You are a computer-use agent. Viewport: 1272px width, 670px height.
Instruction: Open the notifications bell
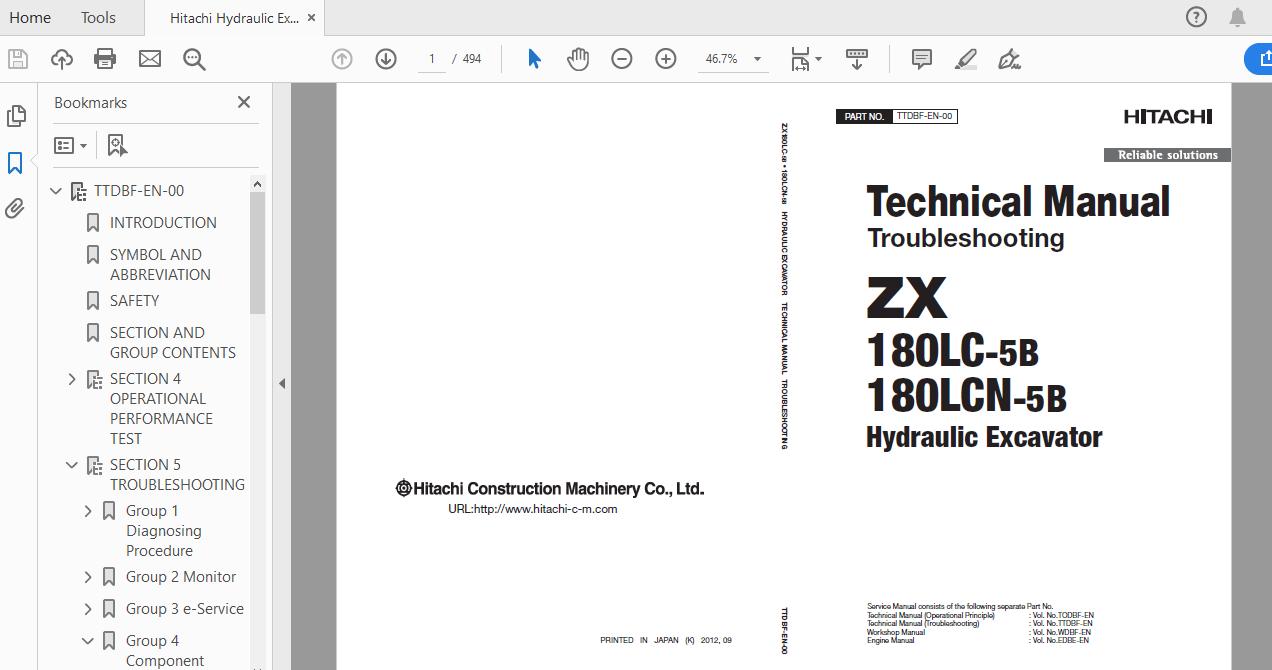tap(1238, 17)
